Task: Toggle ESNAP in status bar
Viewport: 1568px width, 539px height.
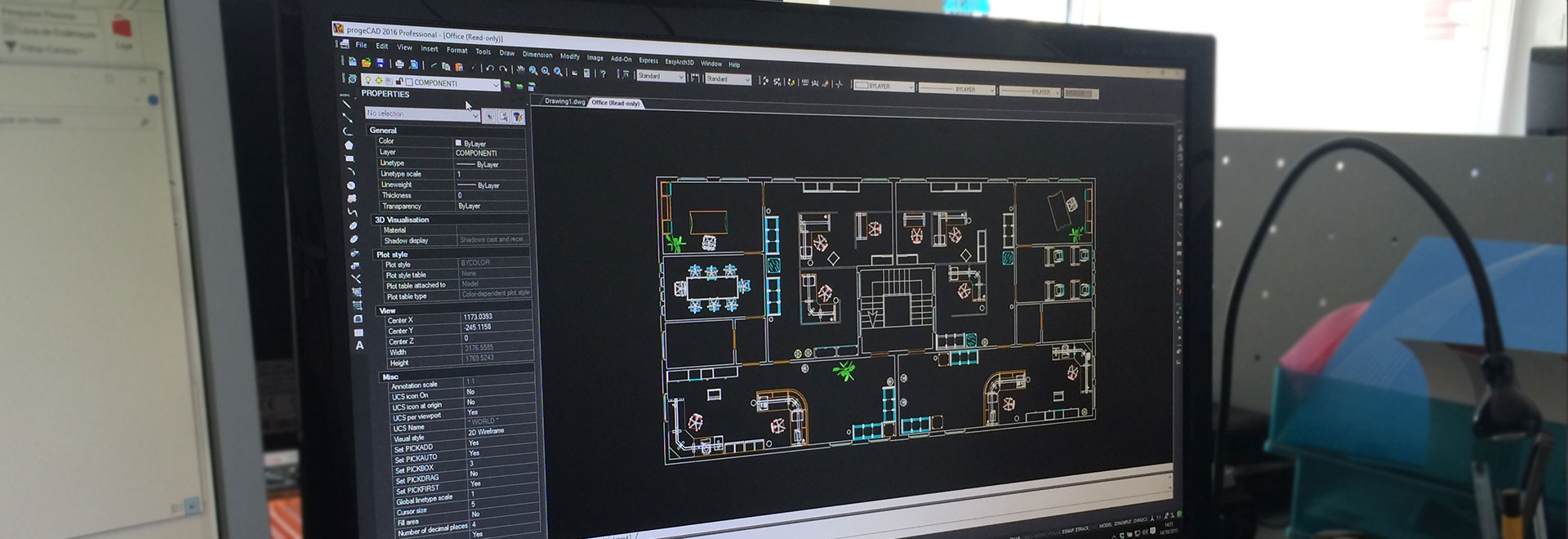Action: tap(1067, 530)
